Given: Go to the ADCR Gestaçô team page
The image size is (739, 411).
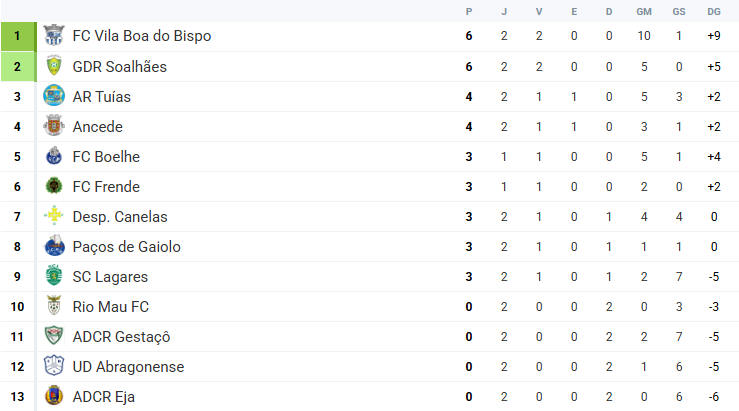Looking at the screenshot, I should tap(121, 337).
